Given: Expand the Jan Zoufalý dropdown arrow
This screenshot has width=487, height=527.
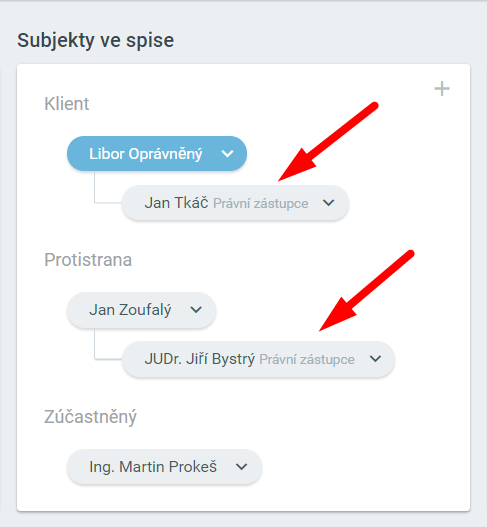Looking at the screenshot, I should point(196,310).
